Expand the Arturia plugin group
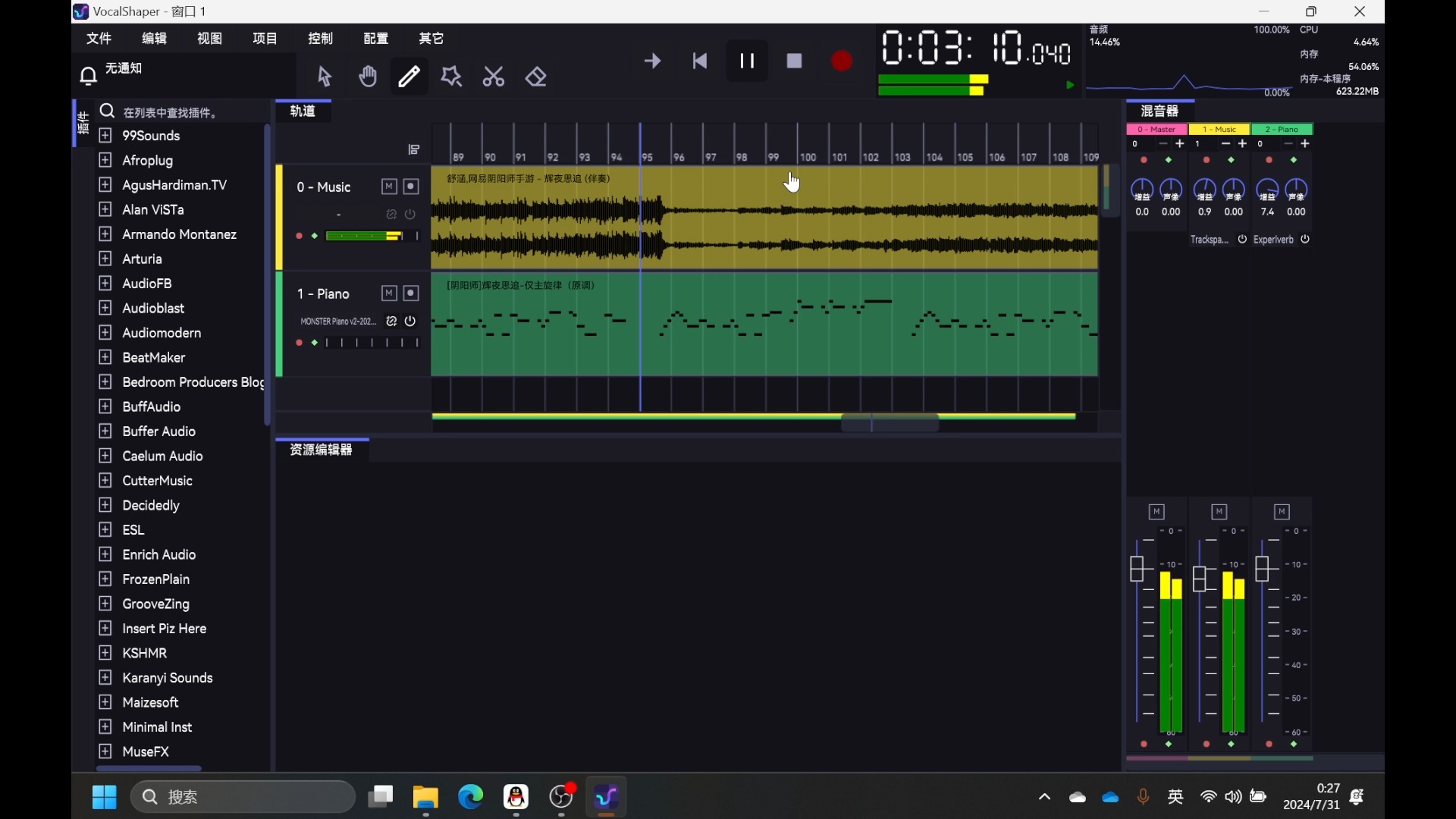Image resolution: width=1456 pixels, height=819 pixels. (x=105, y=259)
